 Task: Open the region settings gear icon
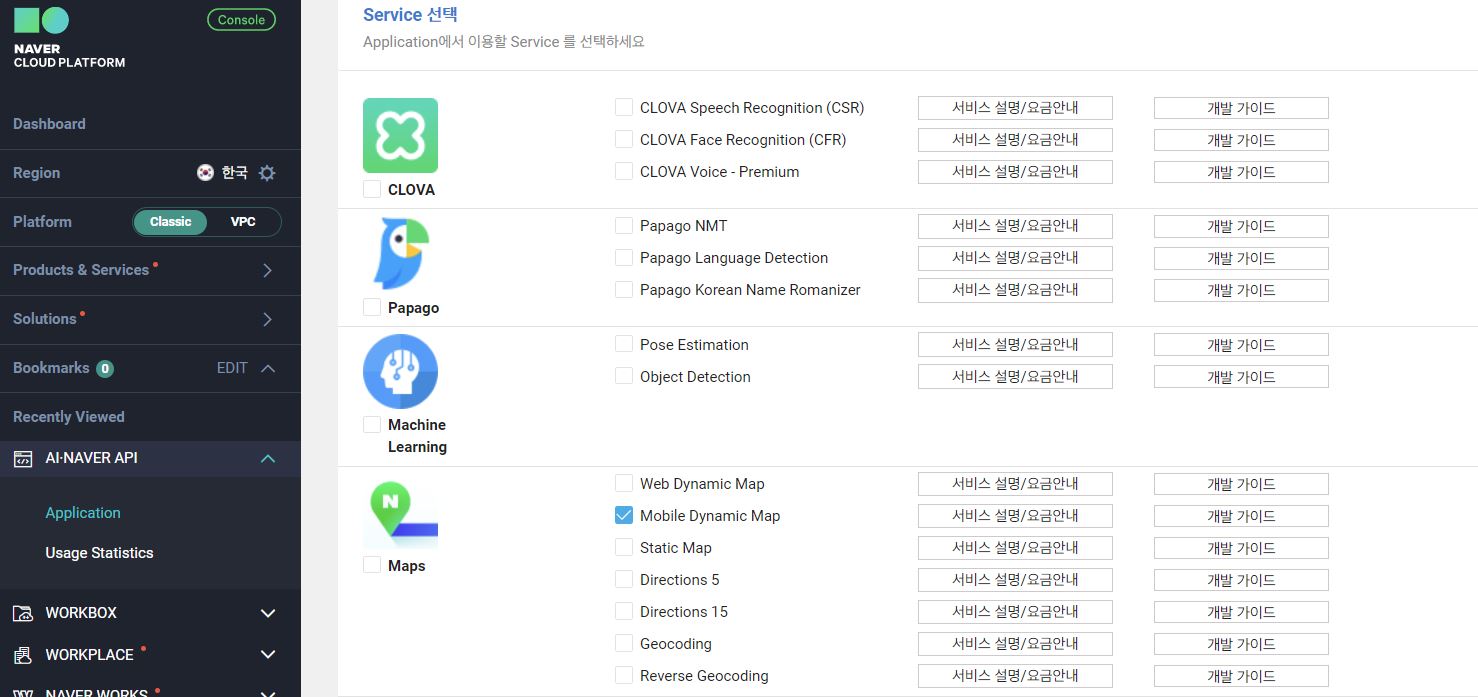267,173
